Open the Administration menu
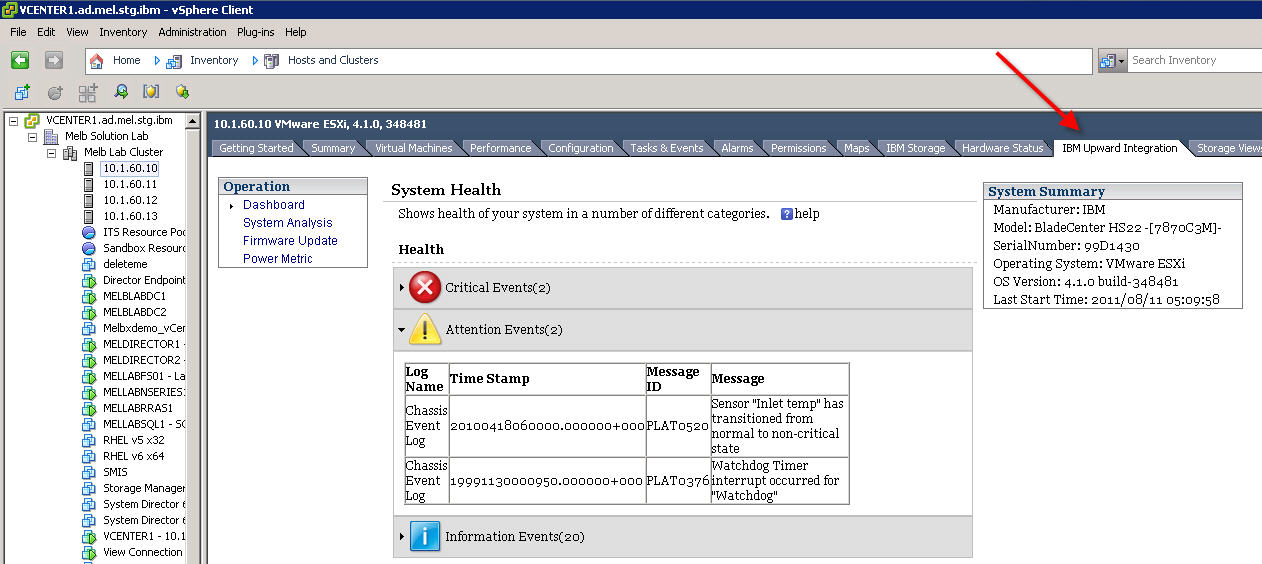1262x564 pixels. pos(192,32)
